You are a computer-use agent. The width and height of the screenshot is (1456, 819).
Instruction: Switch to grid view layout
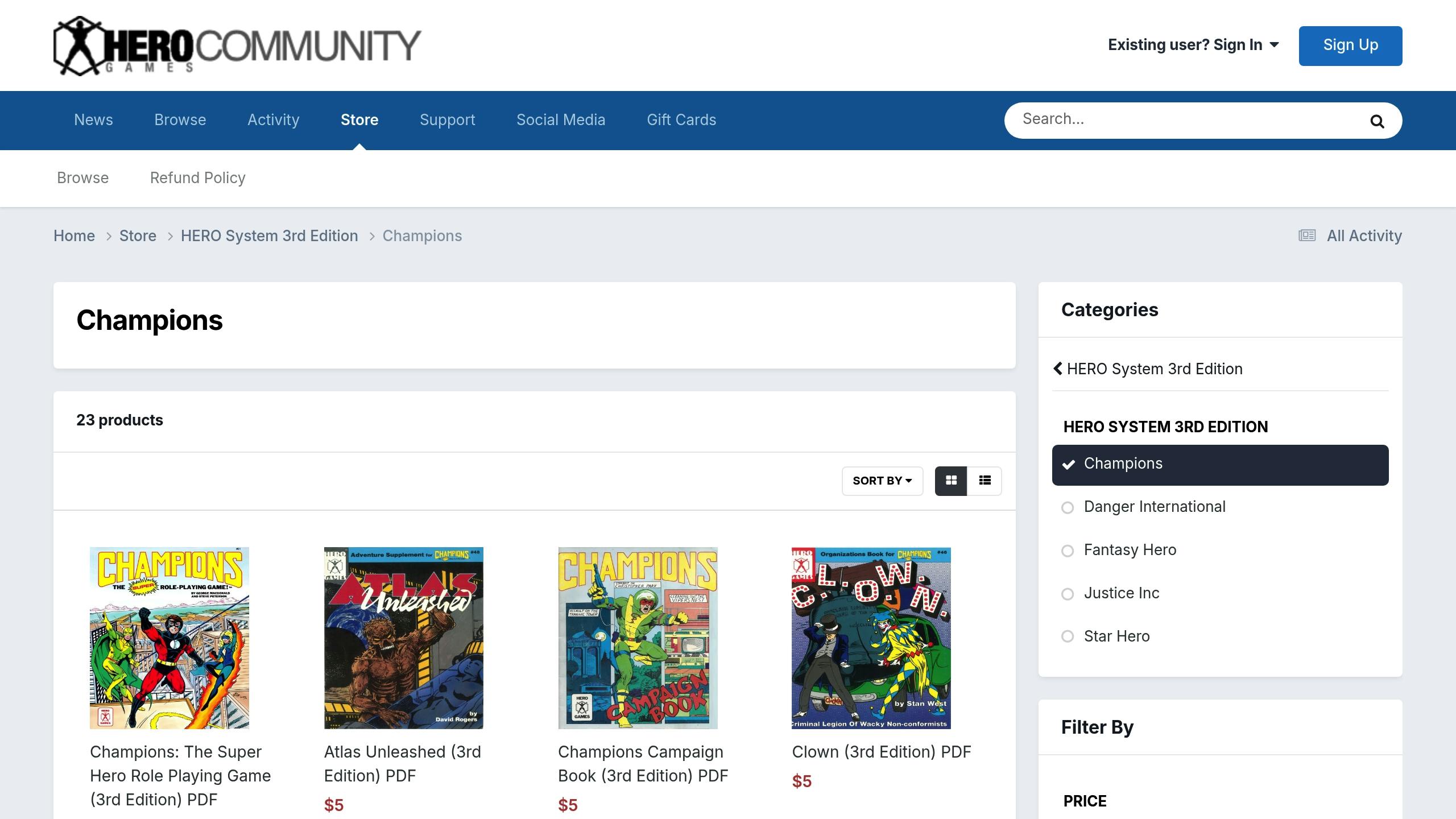951,481
